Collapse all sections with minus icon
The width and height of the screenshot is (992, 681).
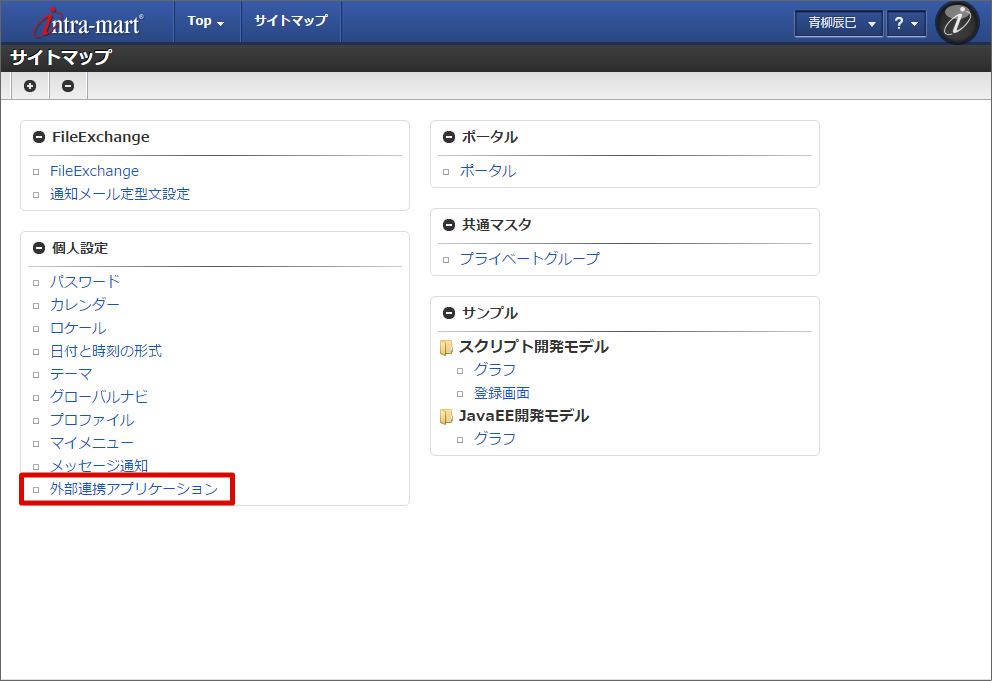[68, 86]
